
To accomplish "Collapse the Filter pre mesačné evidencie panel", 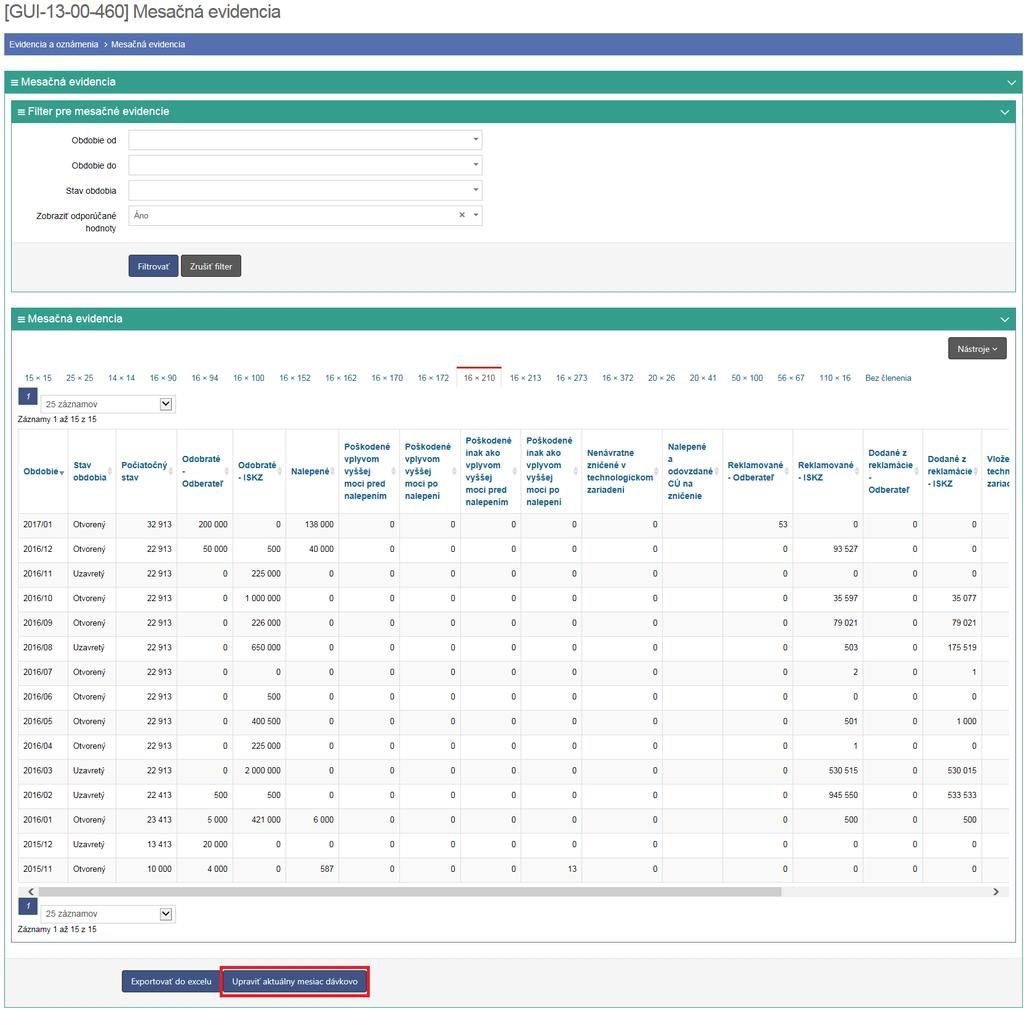I will (x=1004, y=112).
